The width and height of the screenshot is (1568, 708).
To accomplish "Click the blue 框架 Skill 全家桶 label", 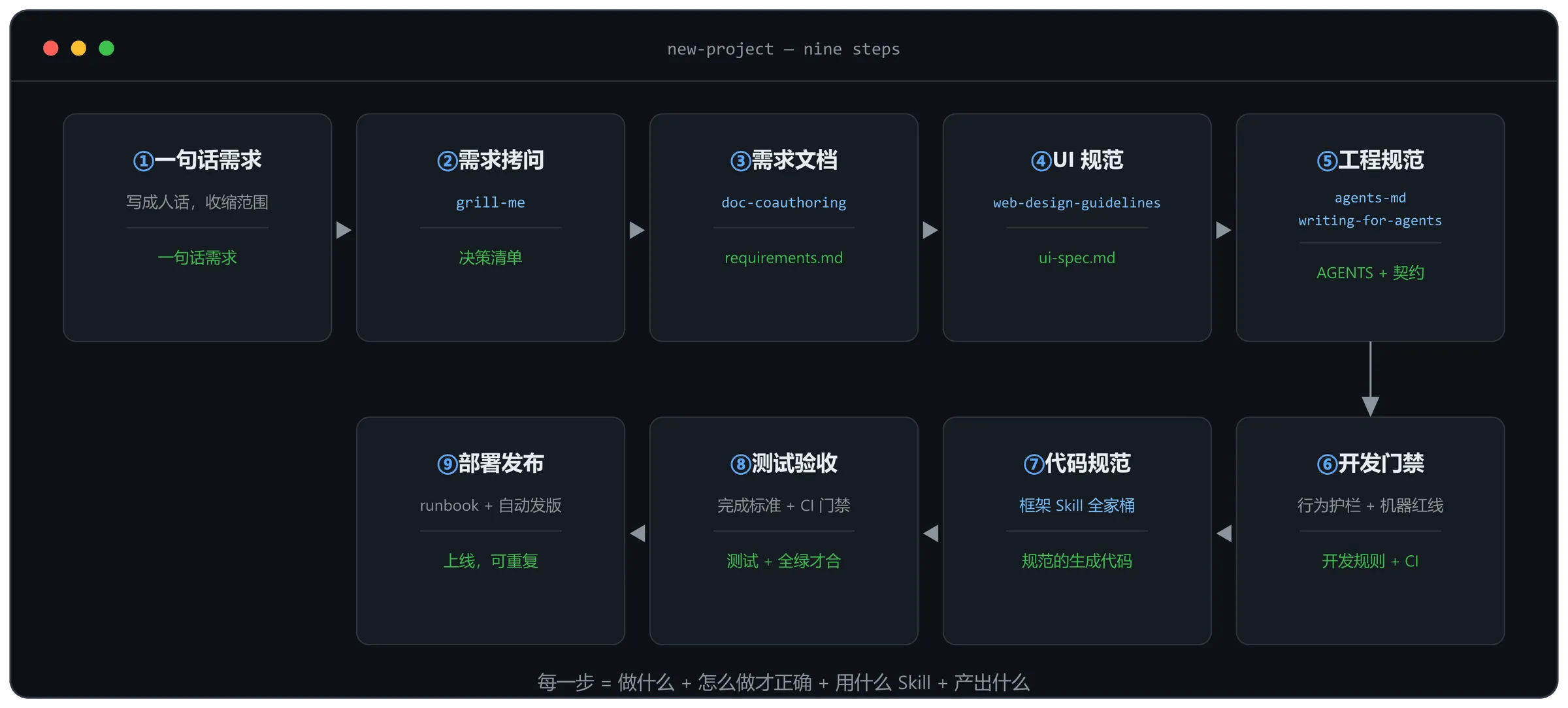I will click(x=1077, y=506).
